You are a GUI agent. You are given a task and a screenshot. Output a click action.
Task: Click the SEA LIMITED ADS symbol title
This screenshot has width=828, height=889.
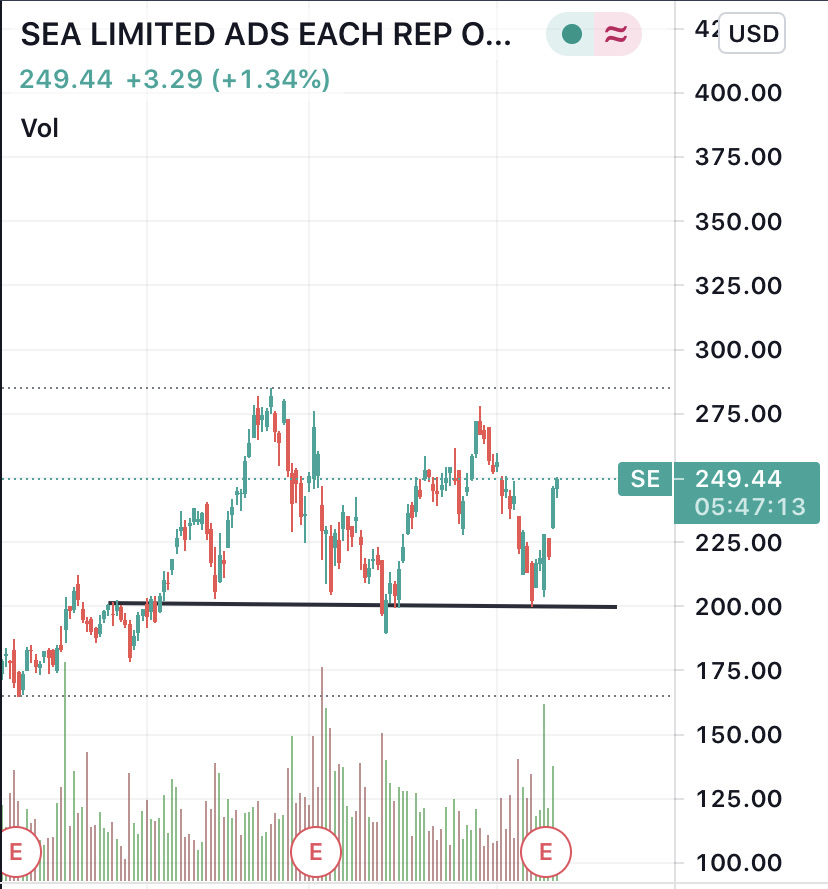[x=266, y=34]
